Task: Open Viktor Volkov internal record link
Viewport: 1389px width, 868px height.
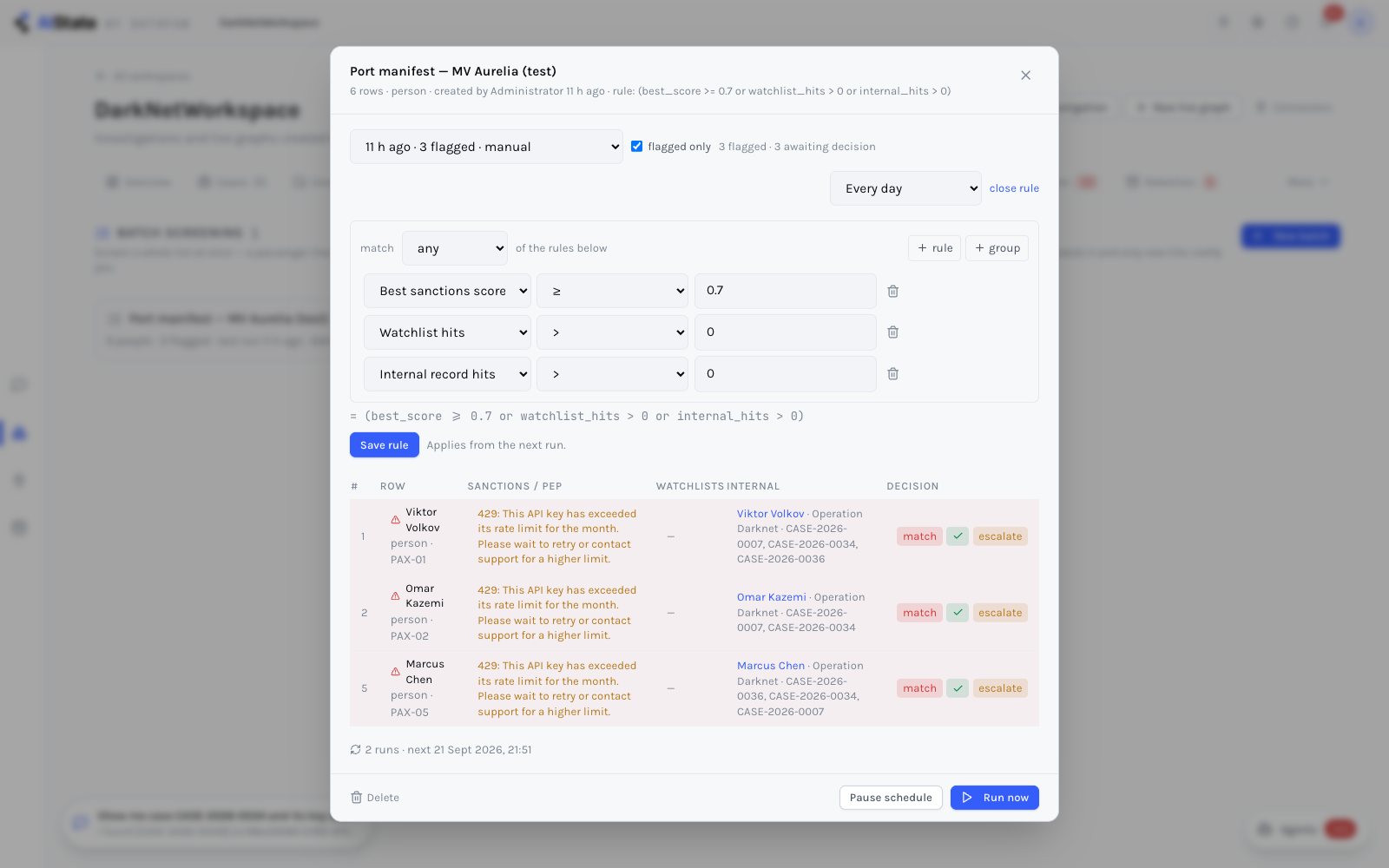Action: [x=770, y=514]
